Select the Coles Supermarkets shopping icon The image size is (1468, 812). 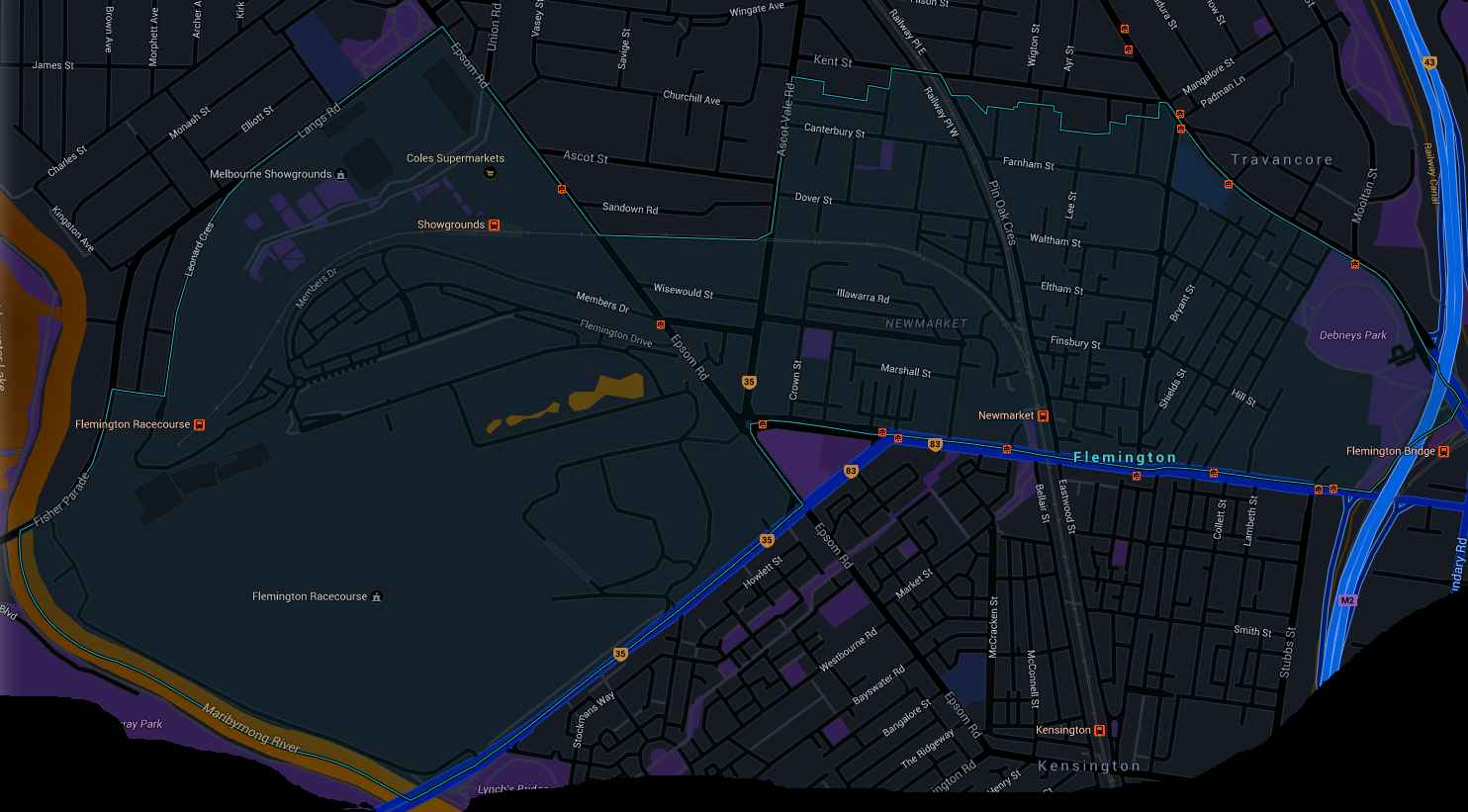489,172
